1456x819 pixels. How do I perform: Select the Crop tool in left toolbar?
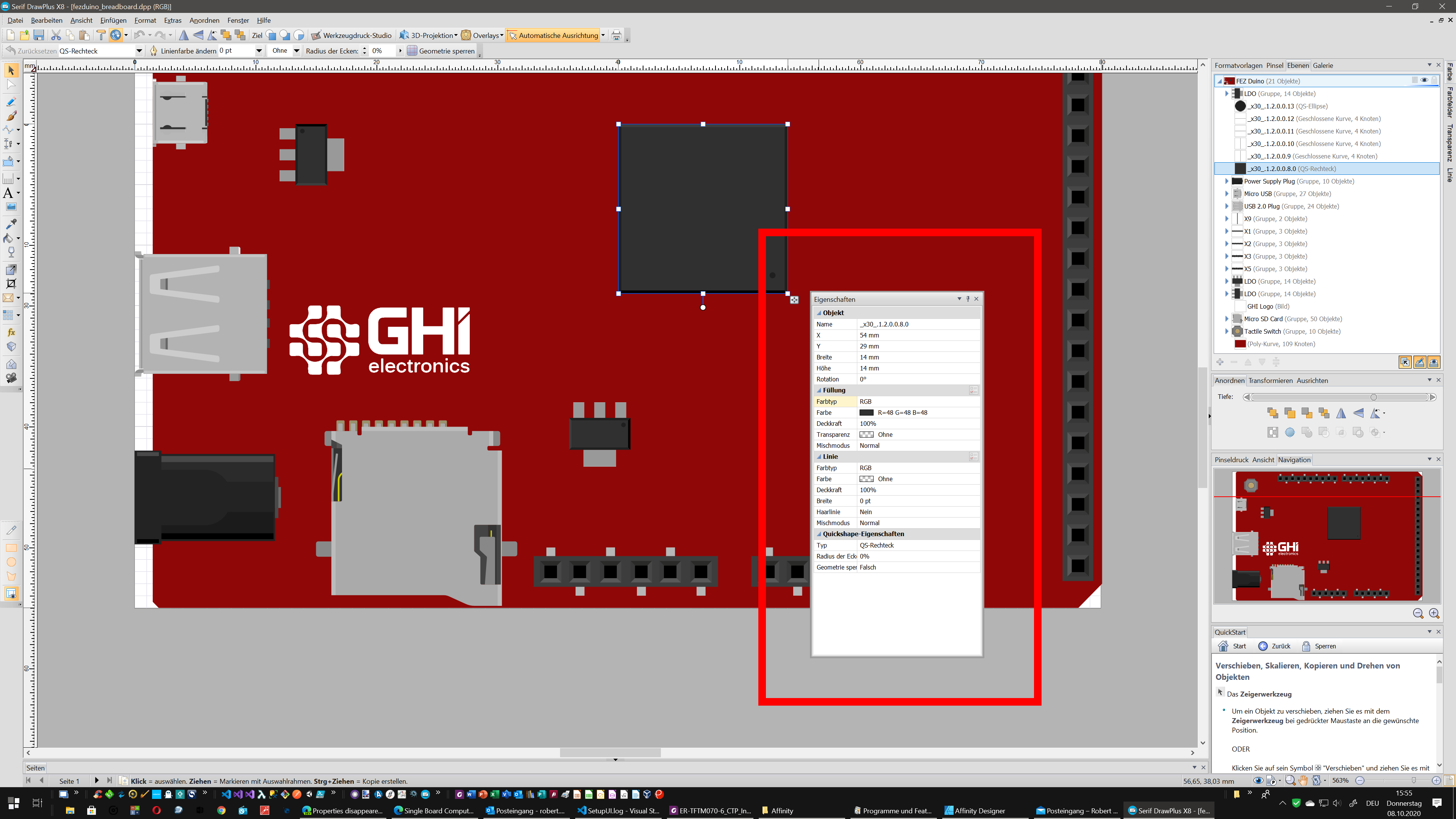pyautogui.click(x=11, y=284)
